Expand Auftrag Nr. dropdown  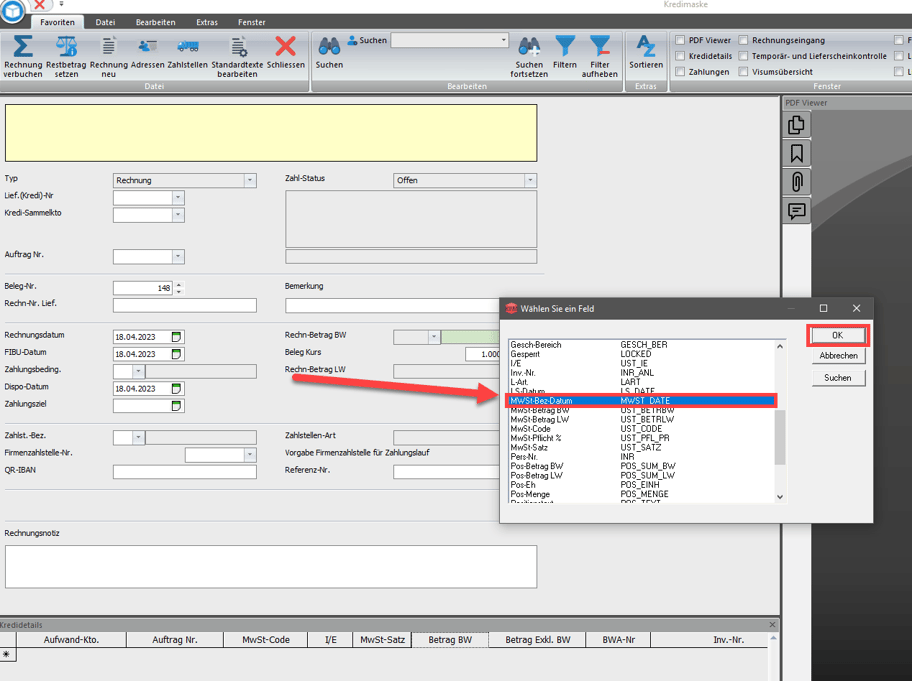click(178, 256)
